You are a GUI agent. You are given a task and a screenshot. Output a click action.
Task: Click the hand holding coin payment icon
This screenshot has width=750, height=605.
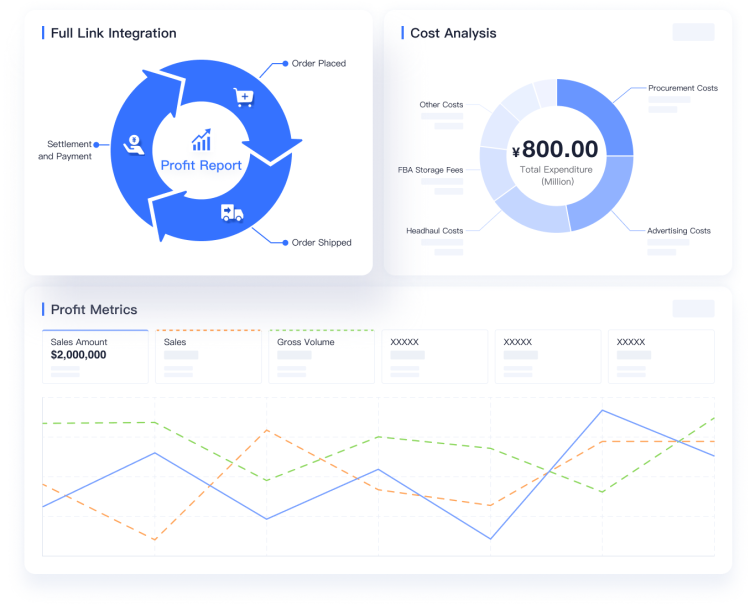[134, 144]
